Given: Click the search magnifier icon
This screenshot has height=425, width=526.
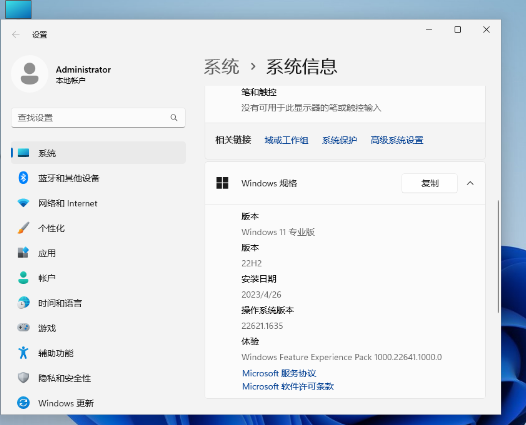Looking at the screenshot, I should tap(174, 118).
